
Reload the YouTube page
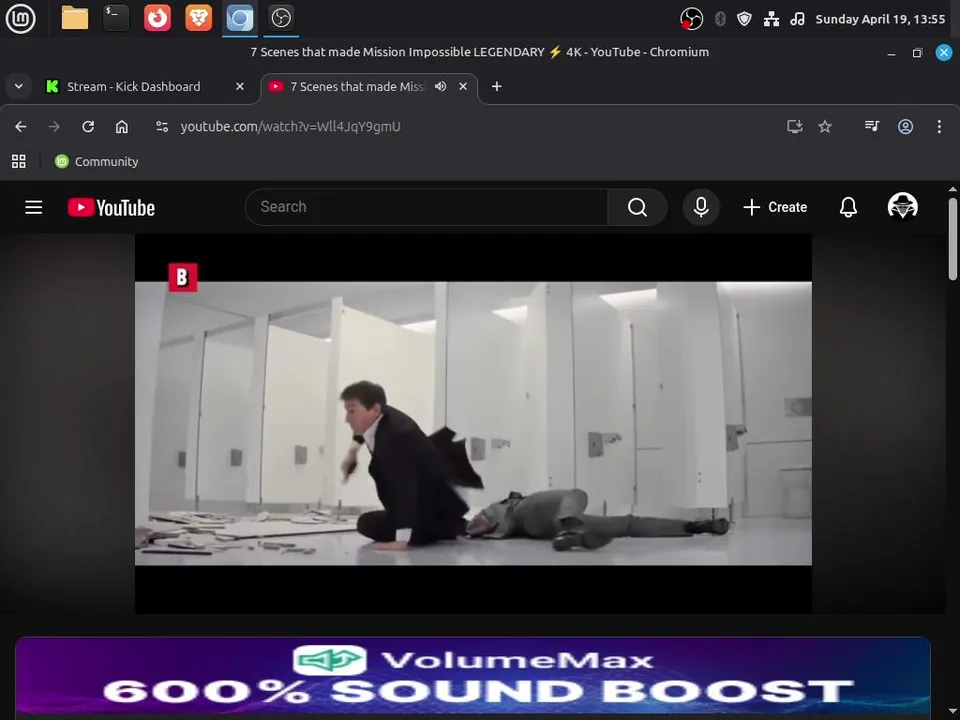click(88, 127)
